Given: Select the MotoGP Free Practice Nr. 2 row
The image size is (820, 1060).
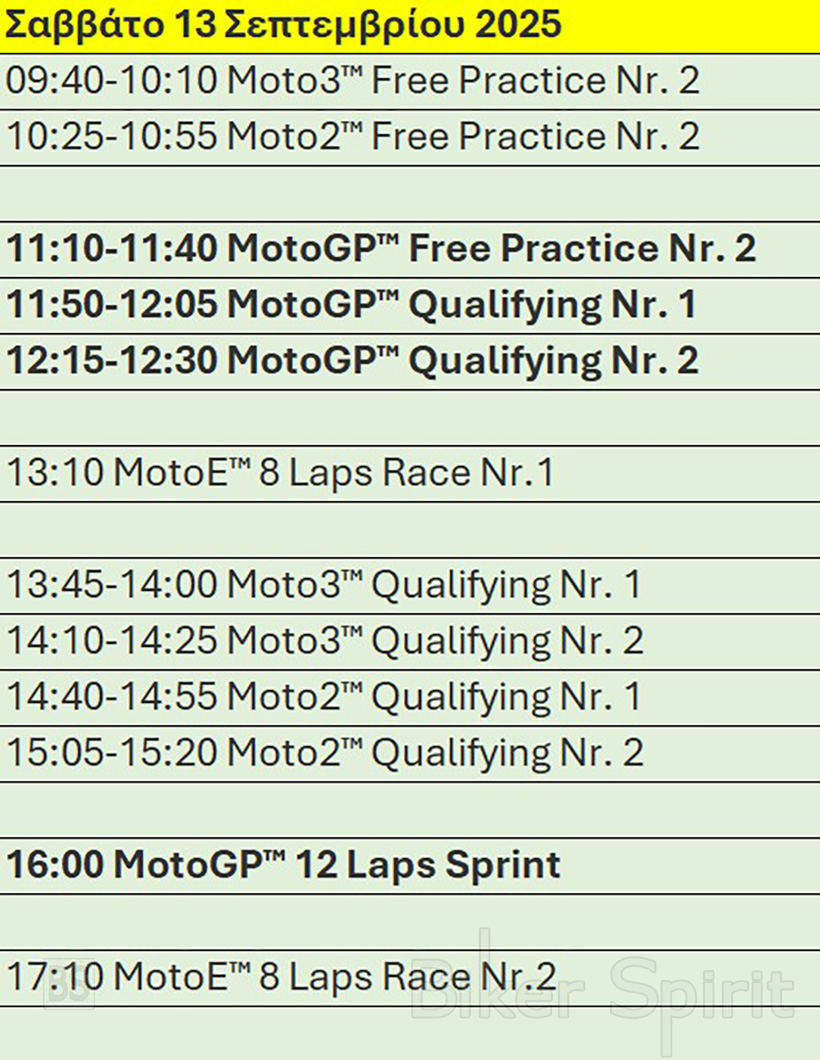Looking at the screenshot, I should pos(380,249).
